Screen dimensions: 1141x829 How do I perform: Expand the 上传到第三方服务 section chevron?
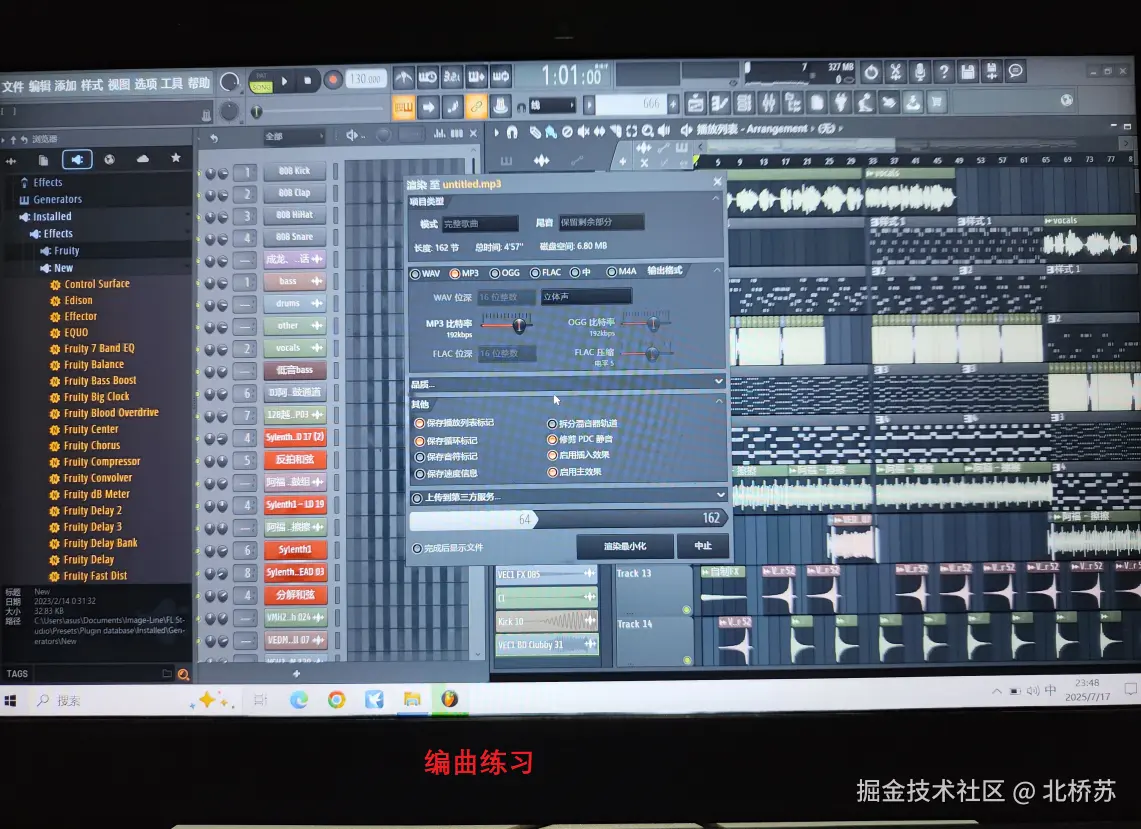pyautogui.click(x=720, y=494)
